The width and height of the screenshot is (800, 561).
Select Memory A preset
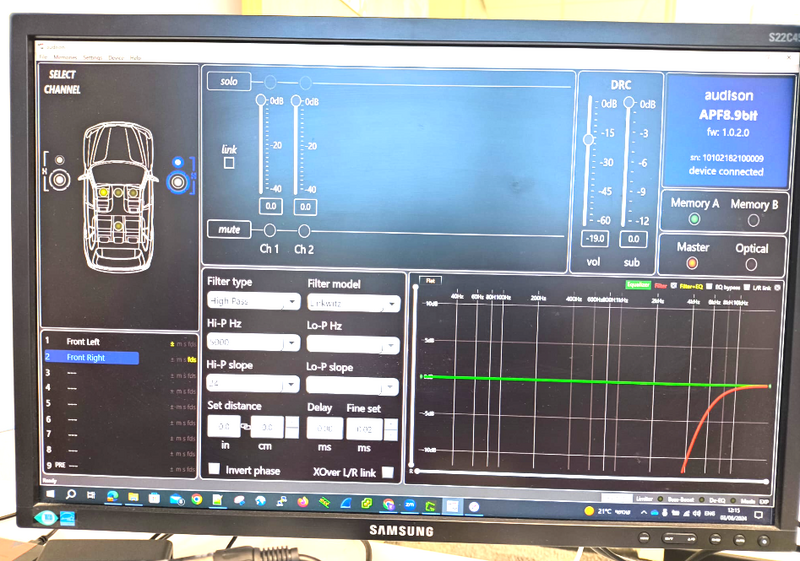pyautogui.click(x=694, y=219)
